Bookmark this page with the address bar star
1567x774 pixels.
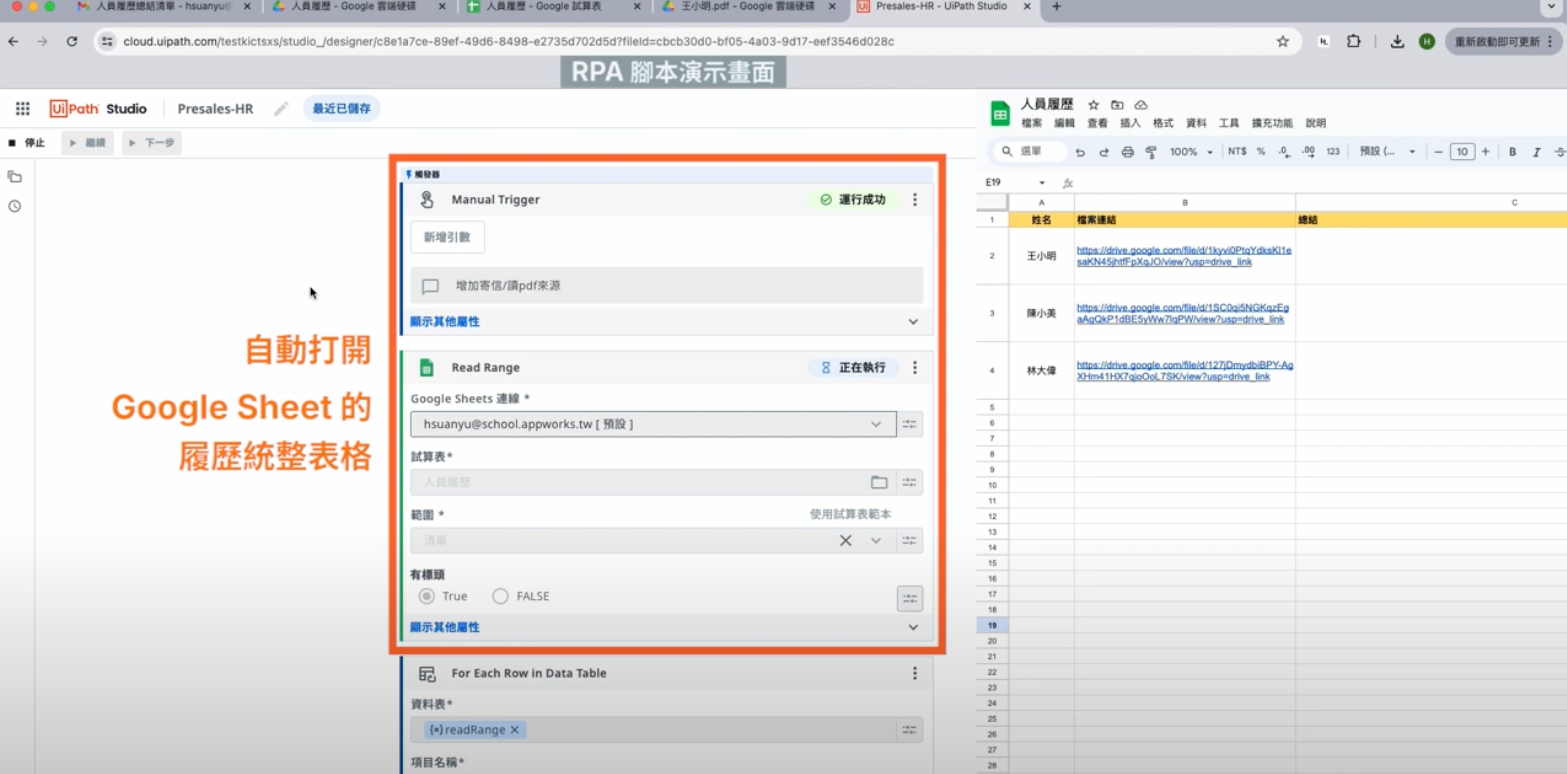[x=1283, y=41]
